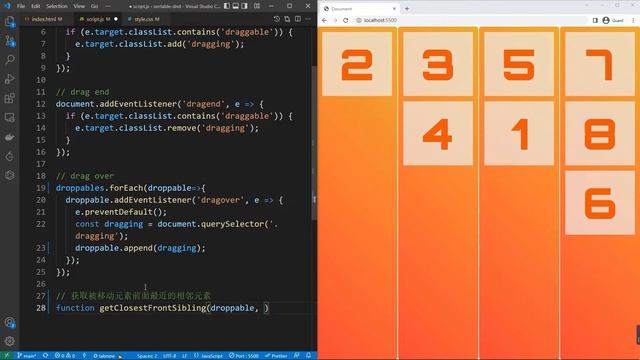
Task: Click the number 7 card
Action: [600, 64]
